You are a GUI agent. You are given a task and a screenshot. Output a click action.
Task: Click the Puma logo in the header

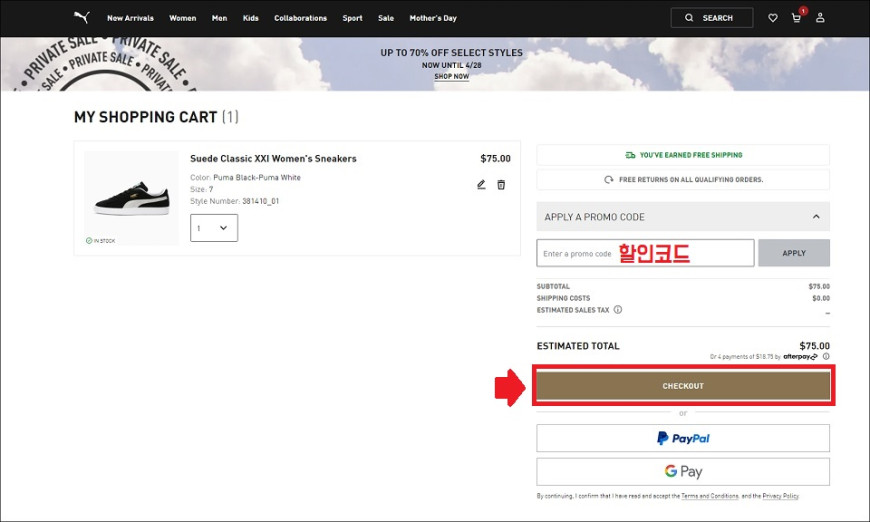pyautogui.click(x=82, y=17)
